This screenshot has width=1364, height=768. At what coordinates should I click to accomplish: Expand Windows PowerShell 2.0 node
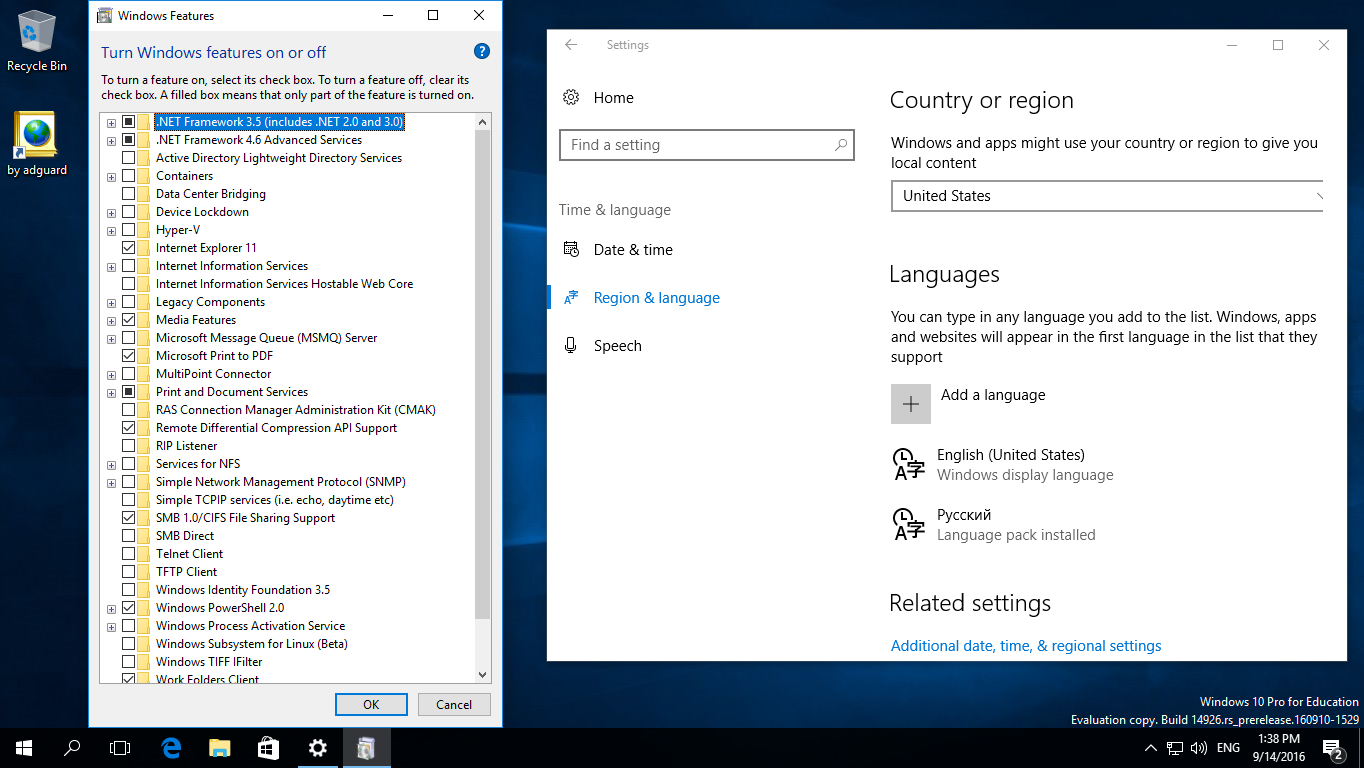click(x=111, y=608)
